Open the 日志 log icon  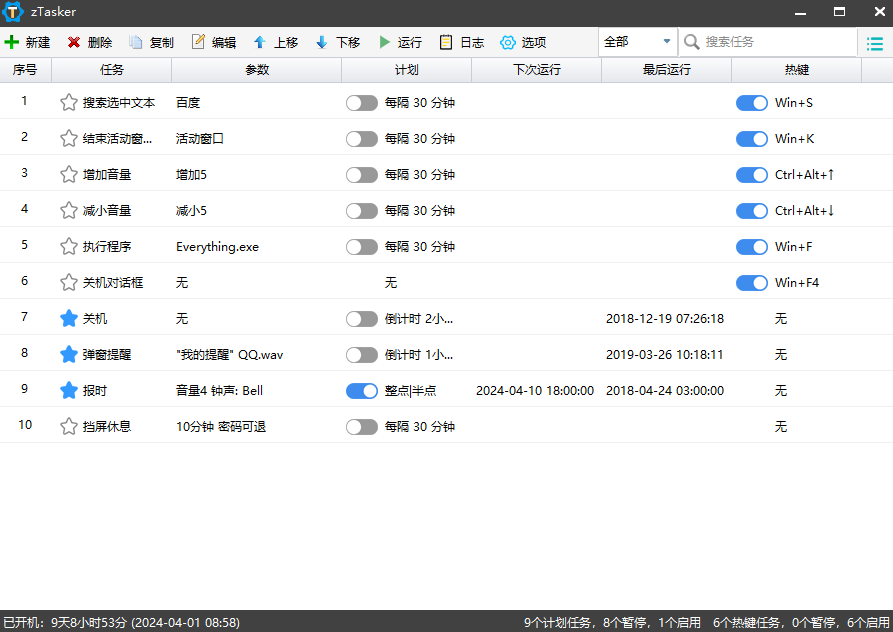[446, 42]
